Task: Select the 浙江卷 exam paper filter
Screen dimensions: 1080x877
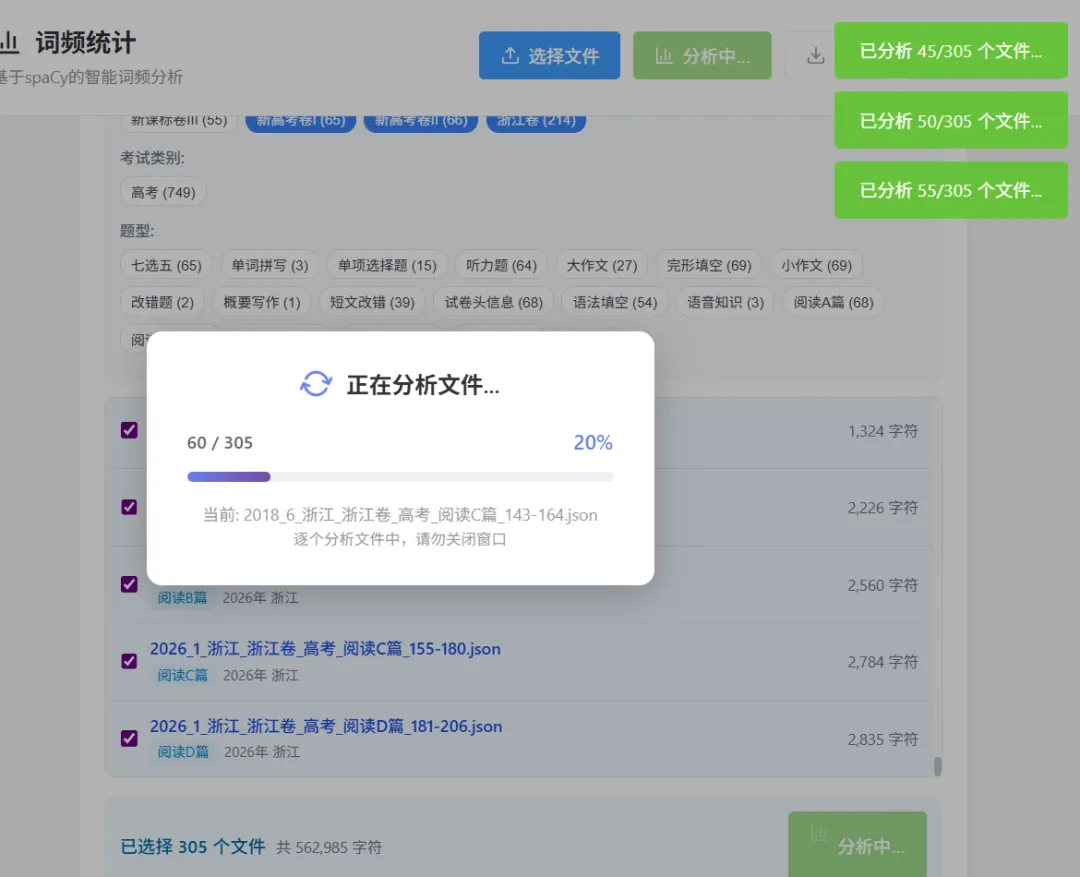Action: (x=535, y=119)
